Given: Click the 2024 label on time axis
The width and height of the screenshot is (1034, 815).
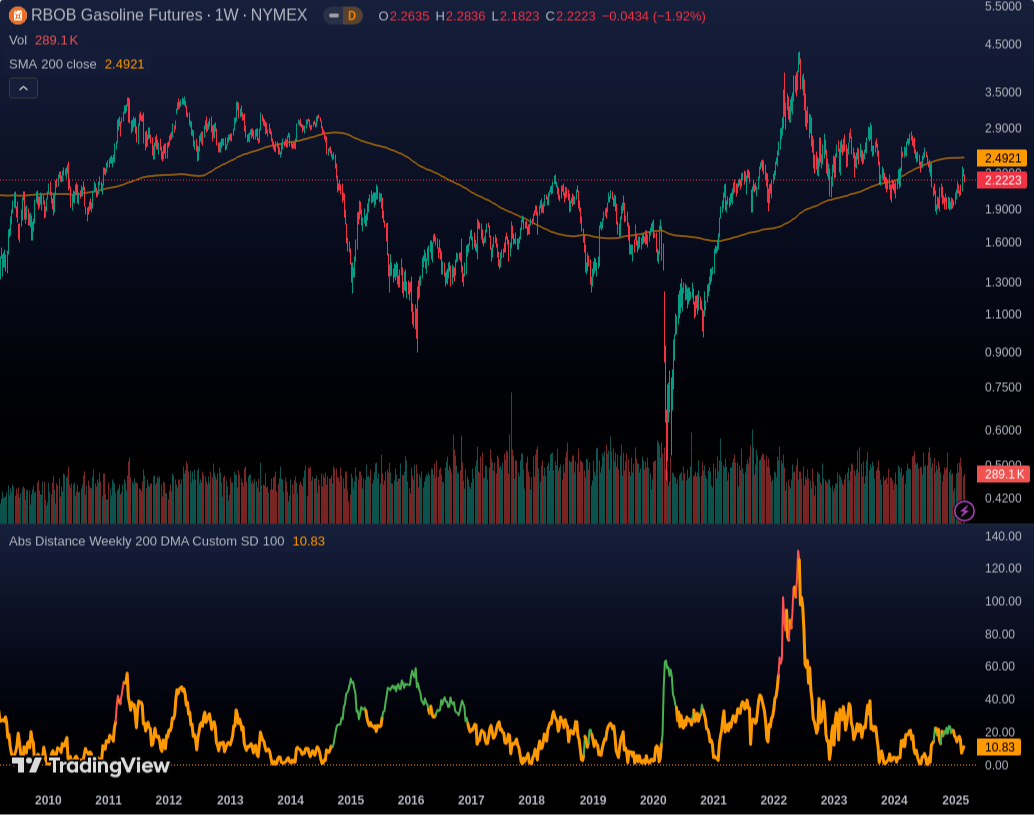Looking at the screenshot, I should [x=894, y=800].
